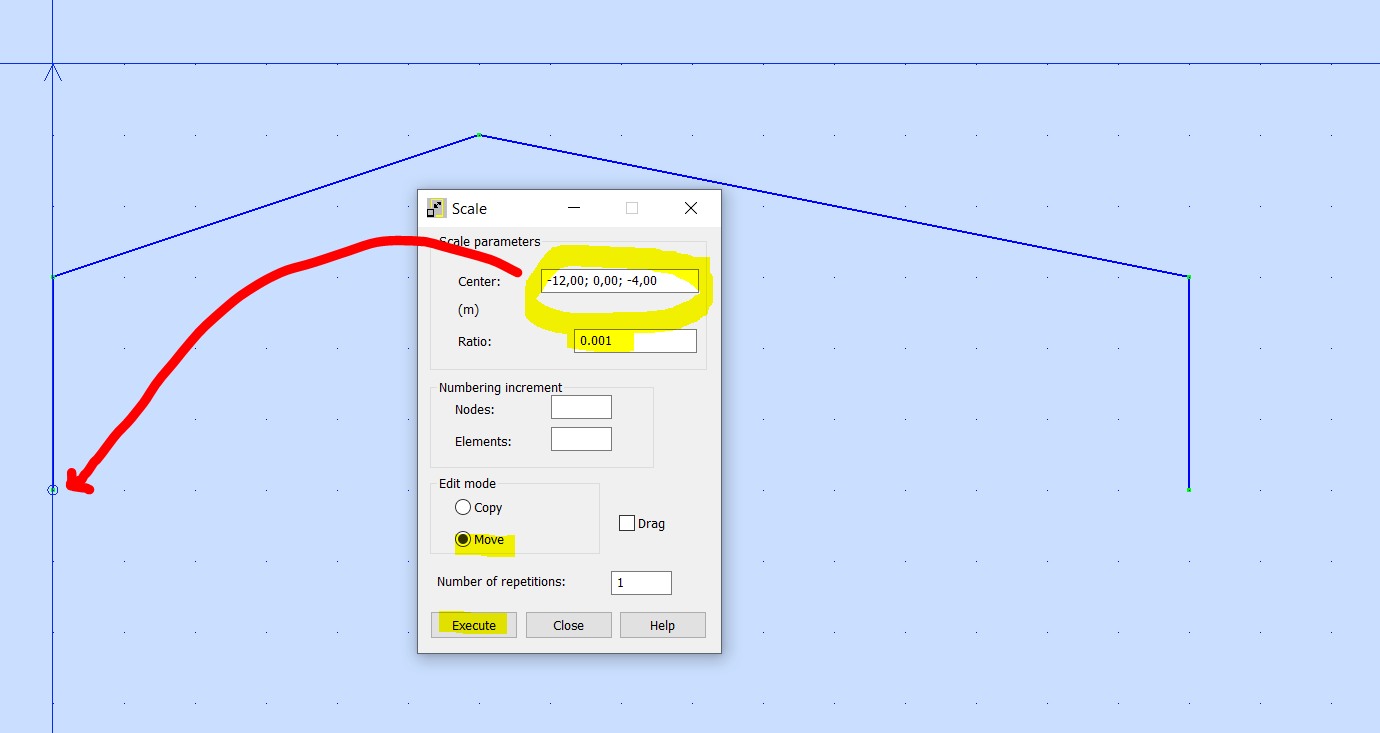Image resolution: width=1380 pixels, height=733 pixels.
Task: Select the Move edit mode
Action: pos(462,539)
